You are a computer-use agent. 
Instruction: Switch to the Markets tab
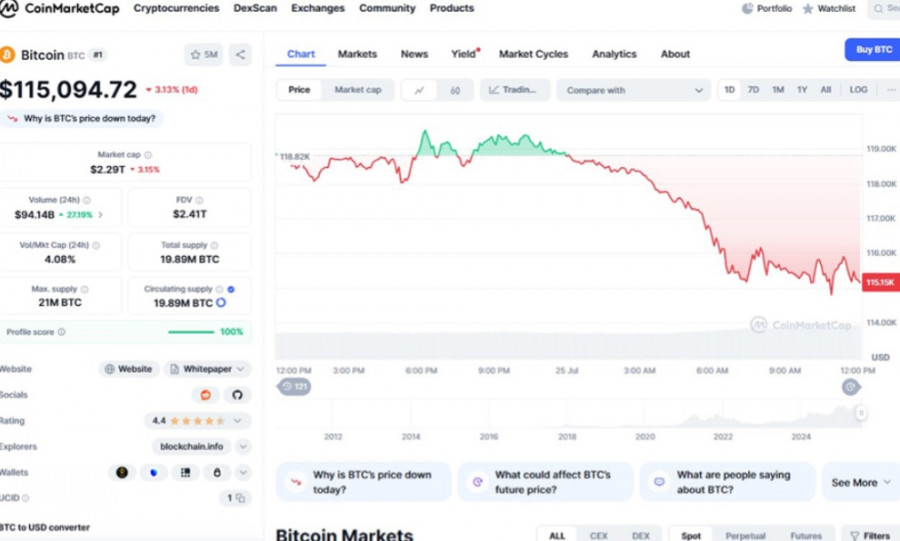357,54
